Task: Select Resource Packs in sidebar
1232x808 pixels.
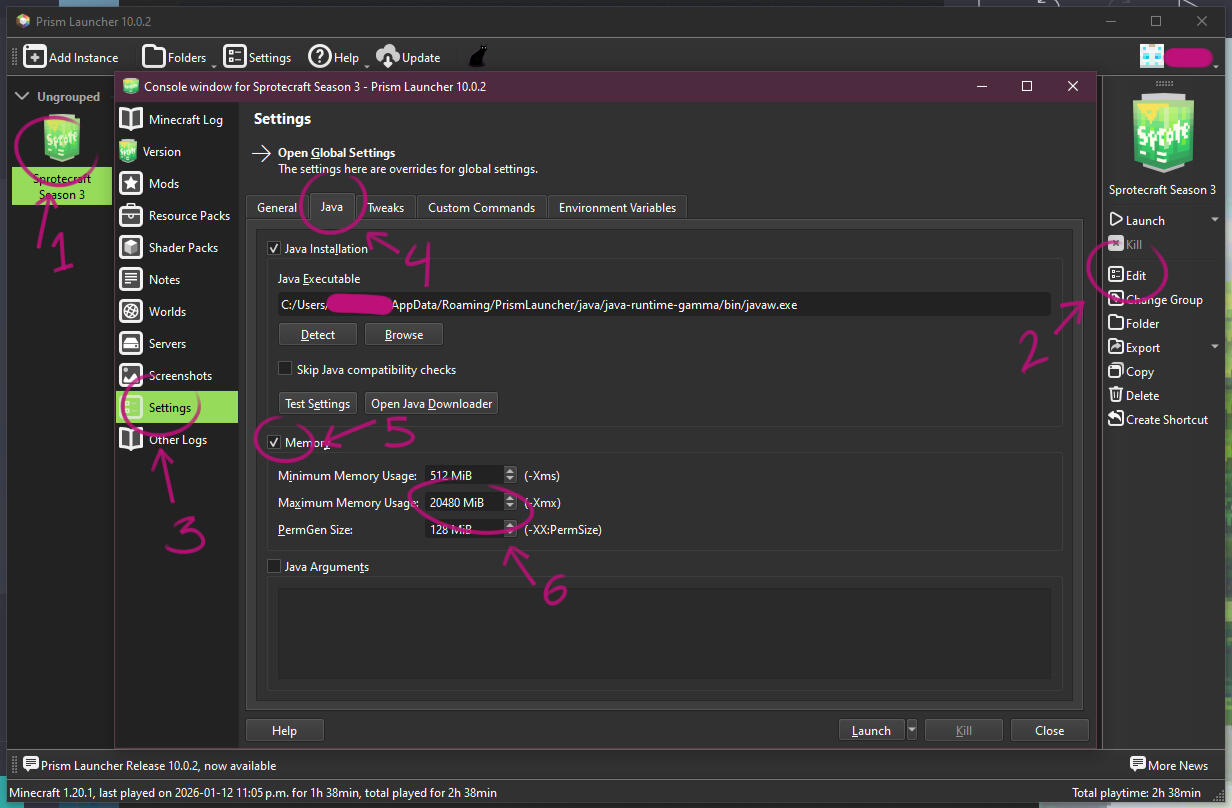Action: pyautogui.click(x=188, y=216)
